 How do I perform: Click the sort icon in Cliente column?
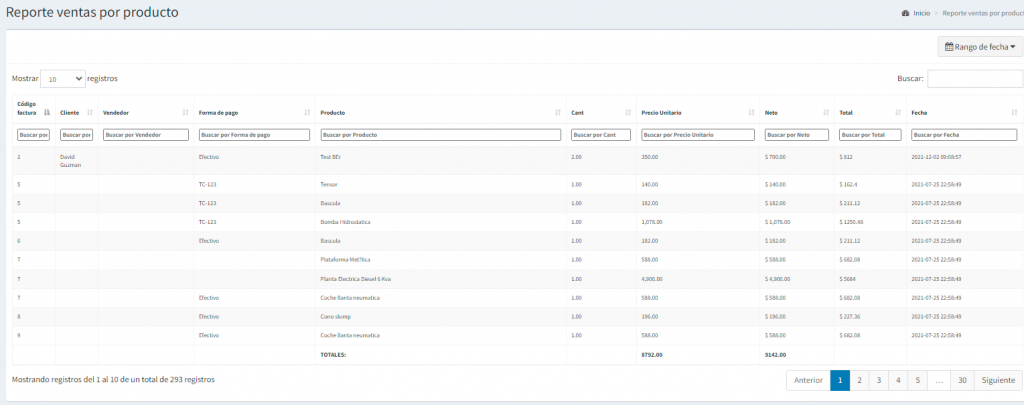pos(90,113)
